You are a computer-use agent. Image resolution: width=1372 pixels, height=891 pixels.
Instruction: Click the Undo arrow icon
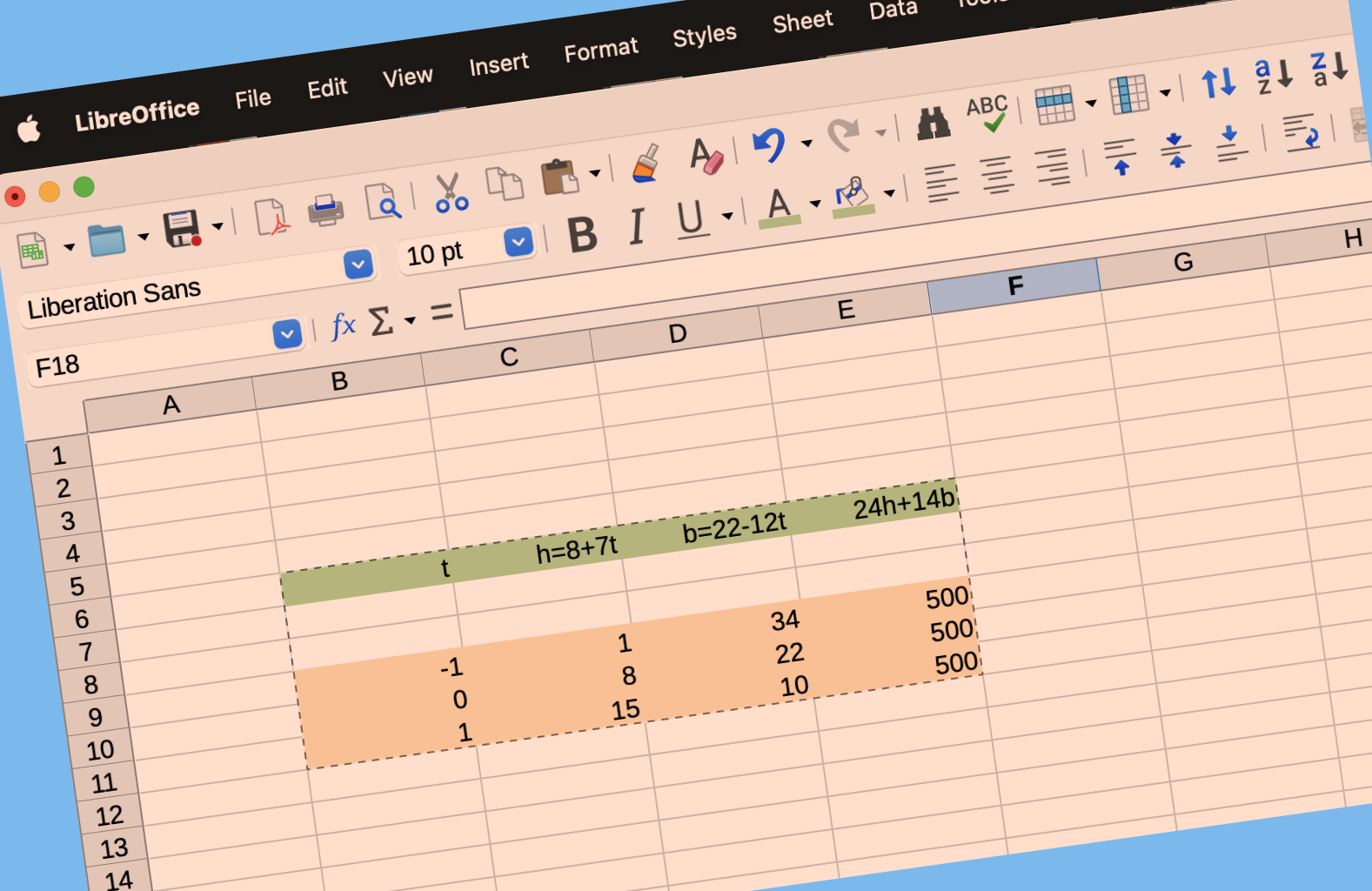pos(769,144)
